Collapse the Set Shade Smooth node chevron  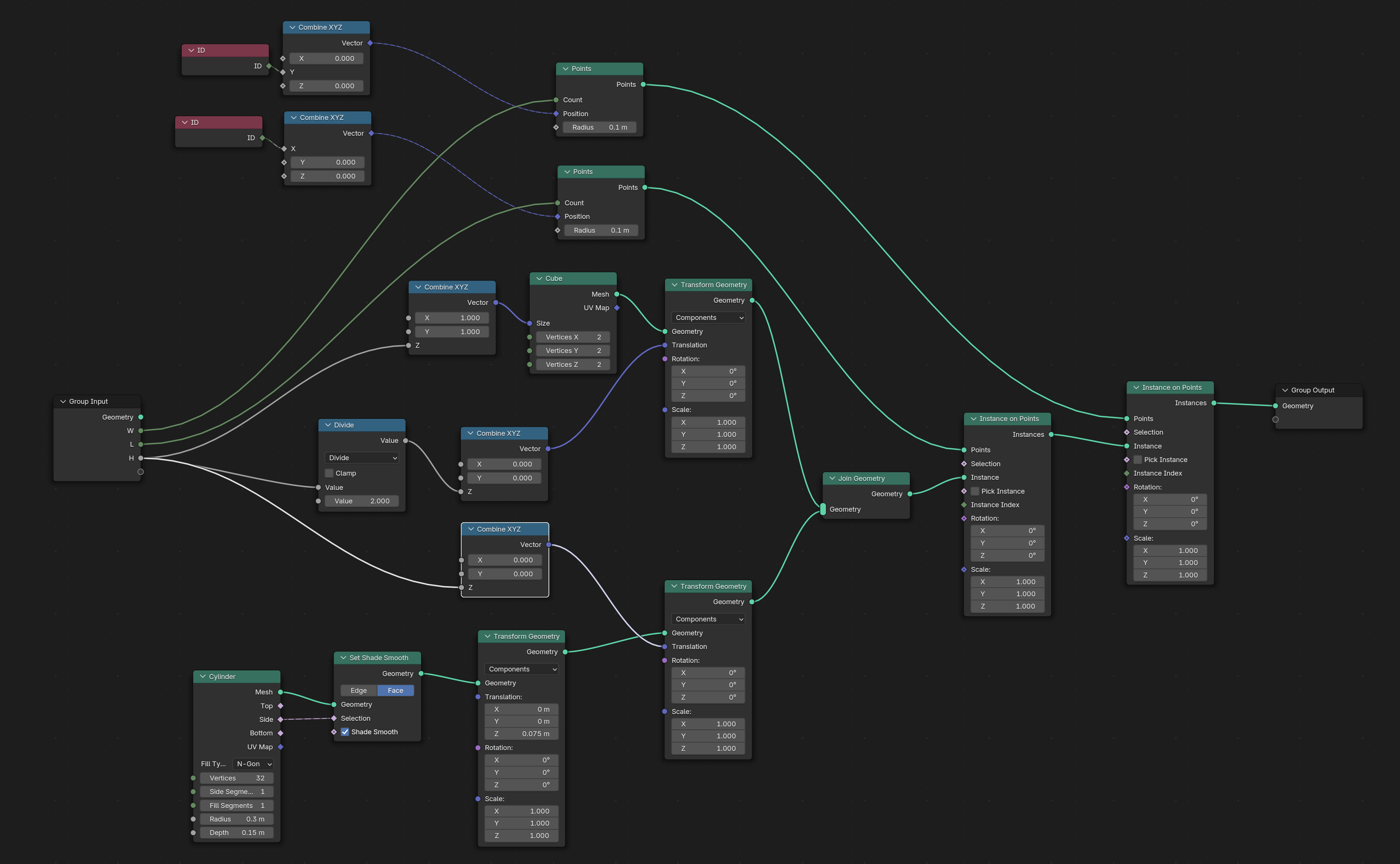(x=343, y=658)
